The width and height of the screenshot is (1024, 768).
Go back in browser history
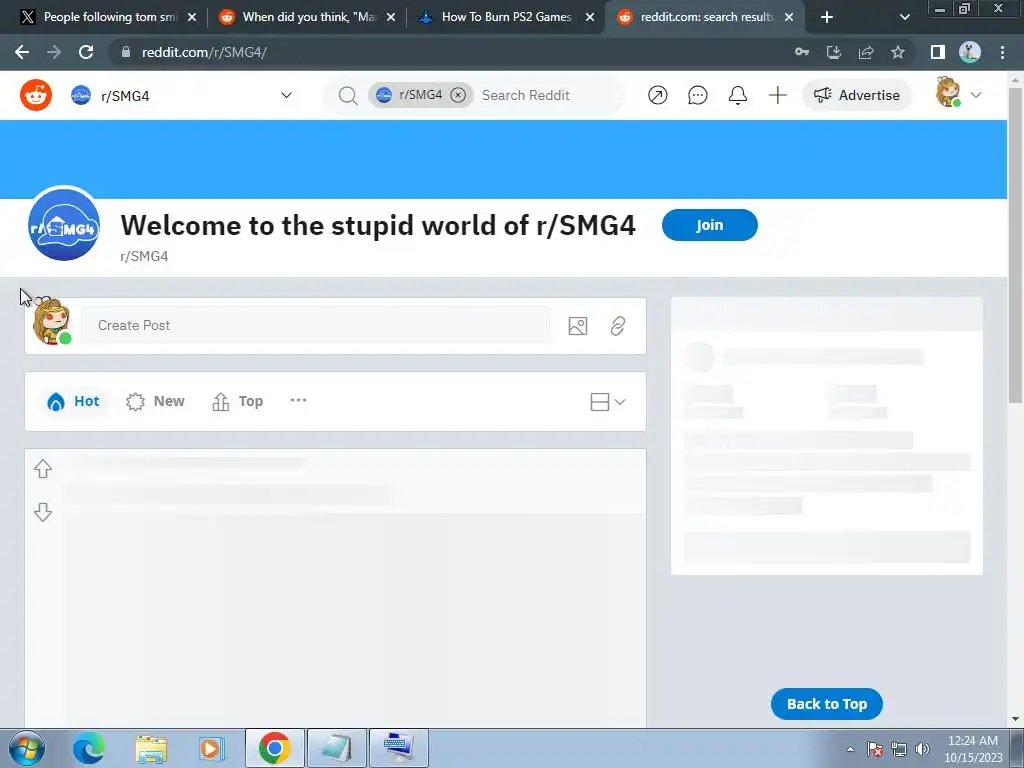22,52
